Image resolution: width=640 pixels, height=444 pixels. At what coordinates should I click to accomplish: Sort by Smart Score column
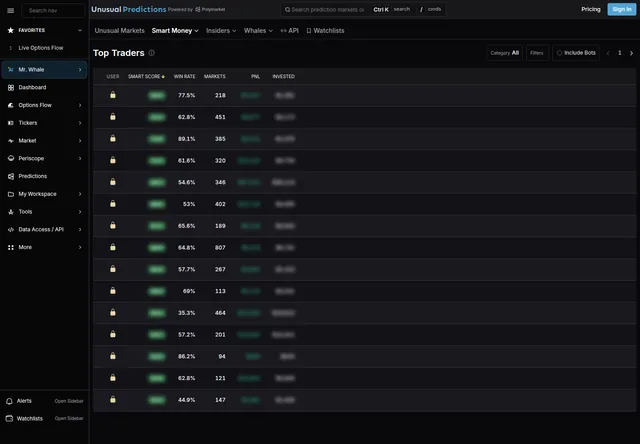pos(146,77)
